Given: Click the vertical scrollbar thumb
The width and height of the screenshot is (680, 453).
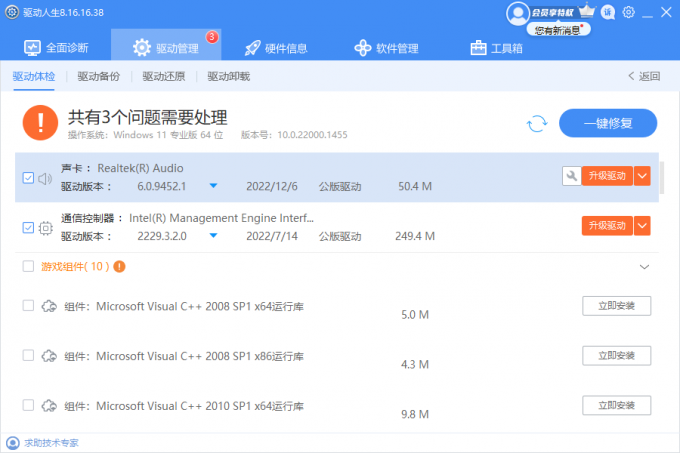Looking at the screenshot, I should 661,178.
